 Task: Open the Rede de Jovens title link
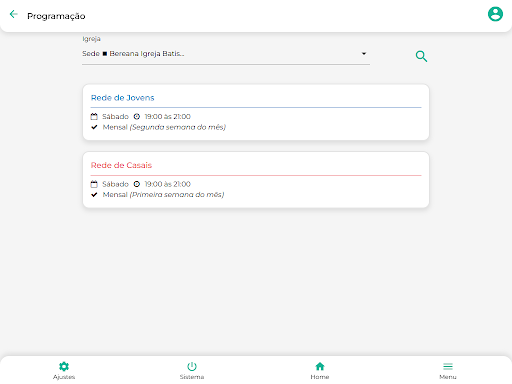click(122, 98)
